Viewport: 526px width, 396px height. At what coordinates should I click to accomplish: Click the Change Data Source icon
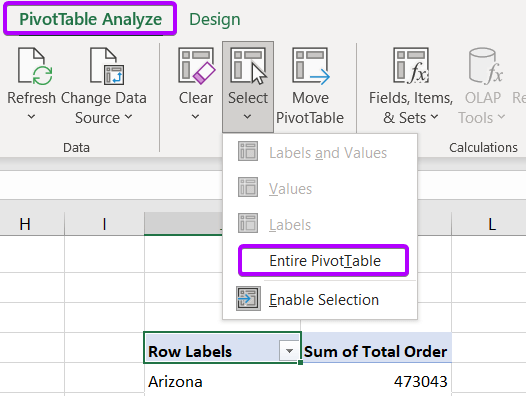coord(107,66)
